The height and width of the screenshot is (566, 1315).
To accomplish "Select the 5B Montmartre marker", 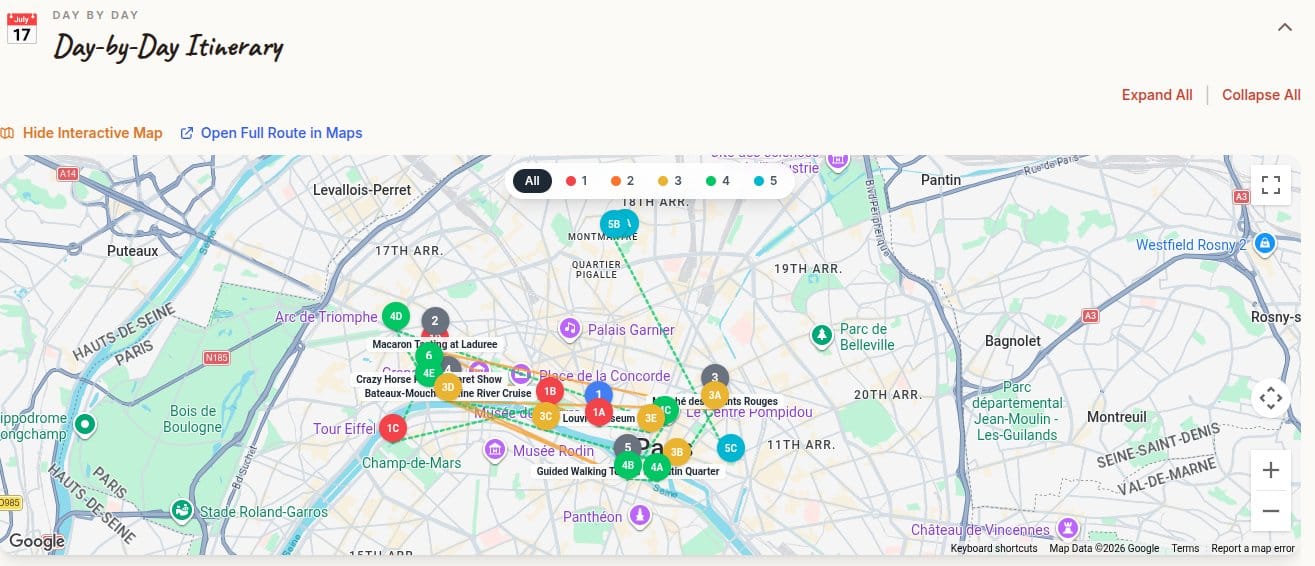I will (x=614, y=225).
